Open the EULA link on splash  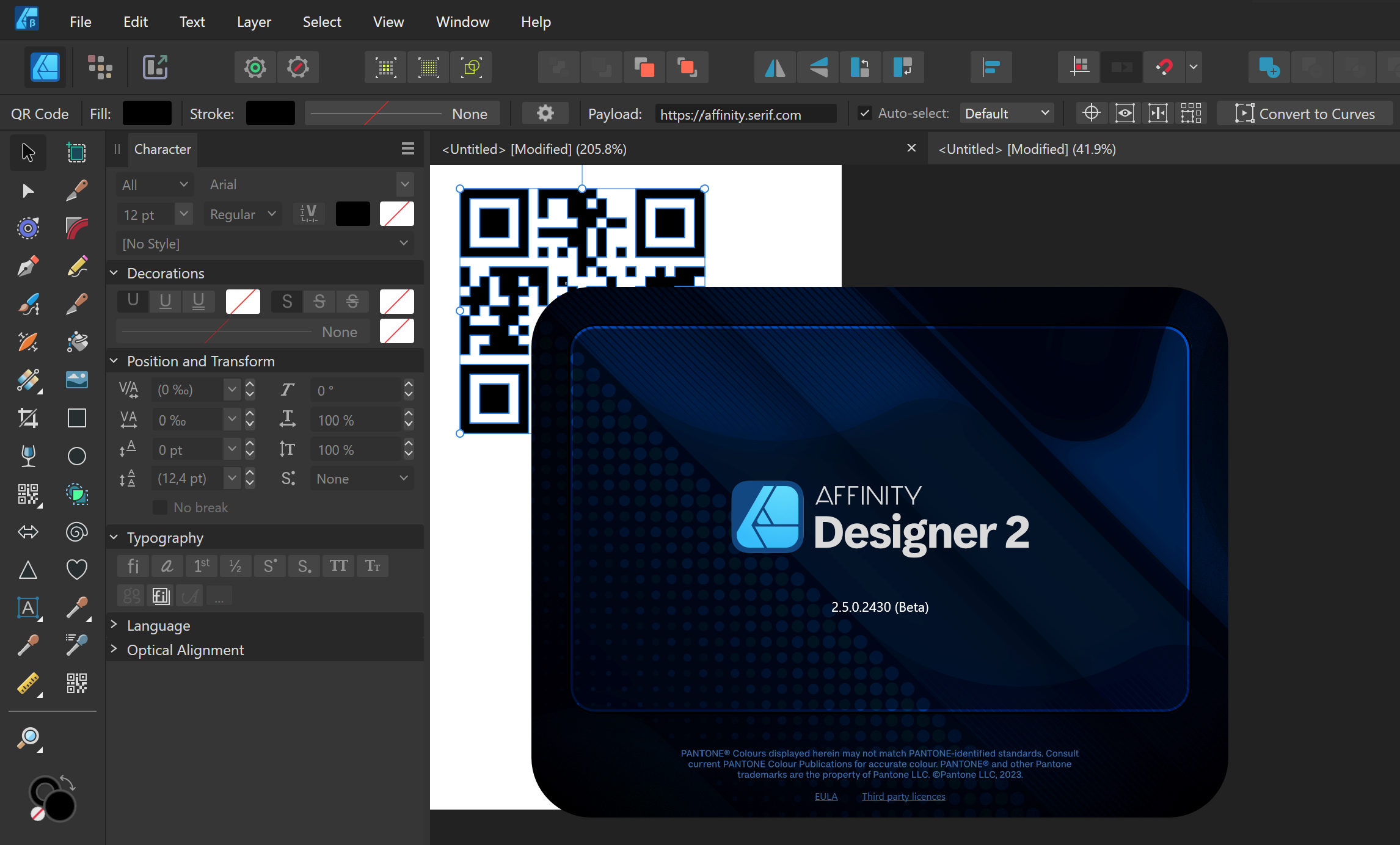tap(826, 796)
